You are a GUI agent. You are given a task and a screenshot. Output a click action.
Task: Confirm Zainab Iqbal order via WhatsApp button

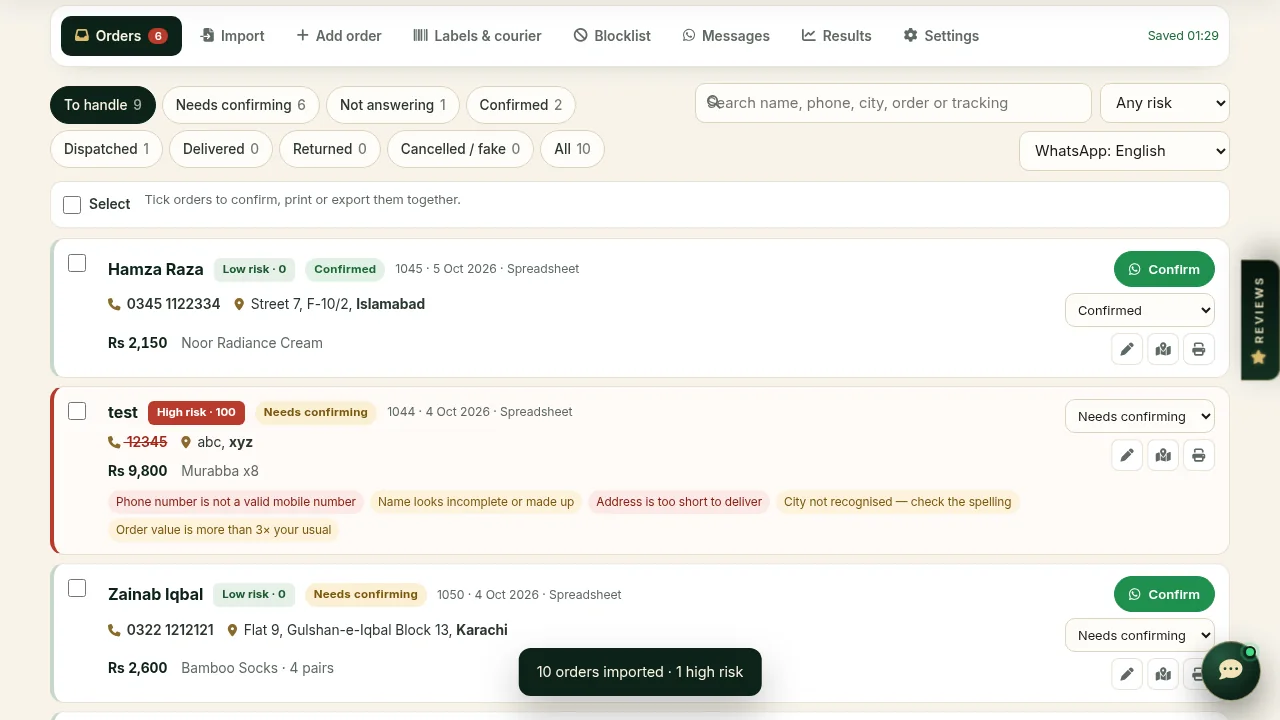[1164, 594]
